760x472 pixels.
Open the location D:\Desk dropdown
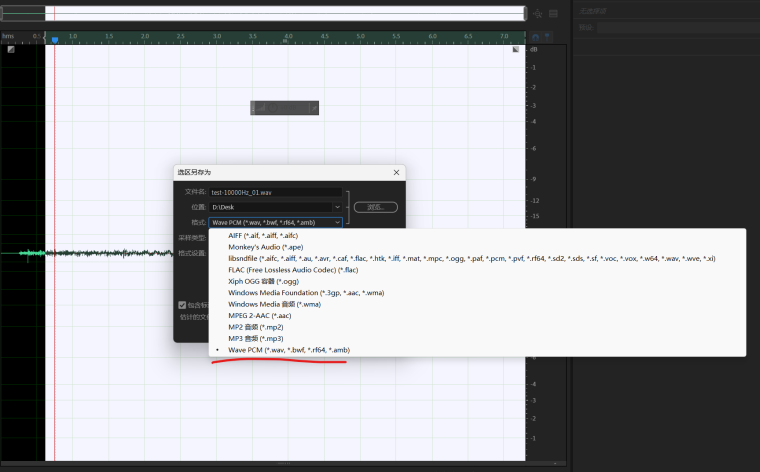coord(337,207)
